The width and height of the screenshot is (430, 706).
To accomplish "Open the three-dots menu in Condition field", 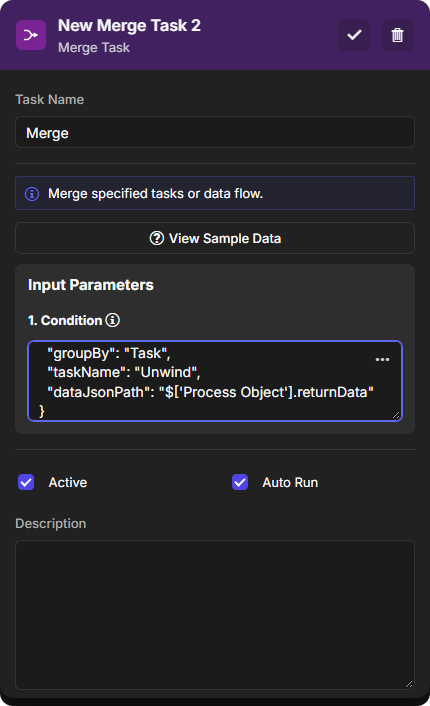I will [382, 359].
